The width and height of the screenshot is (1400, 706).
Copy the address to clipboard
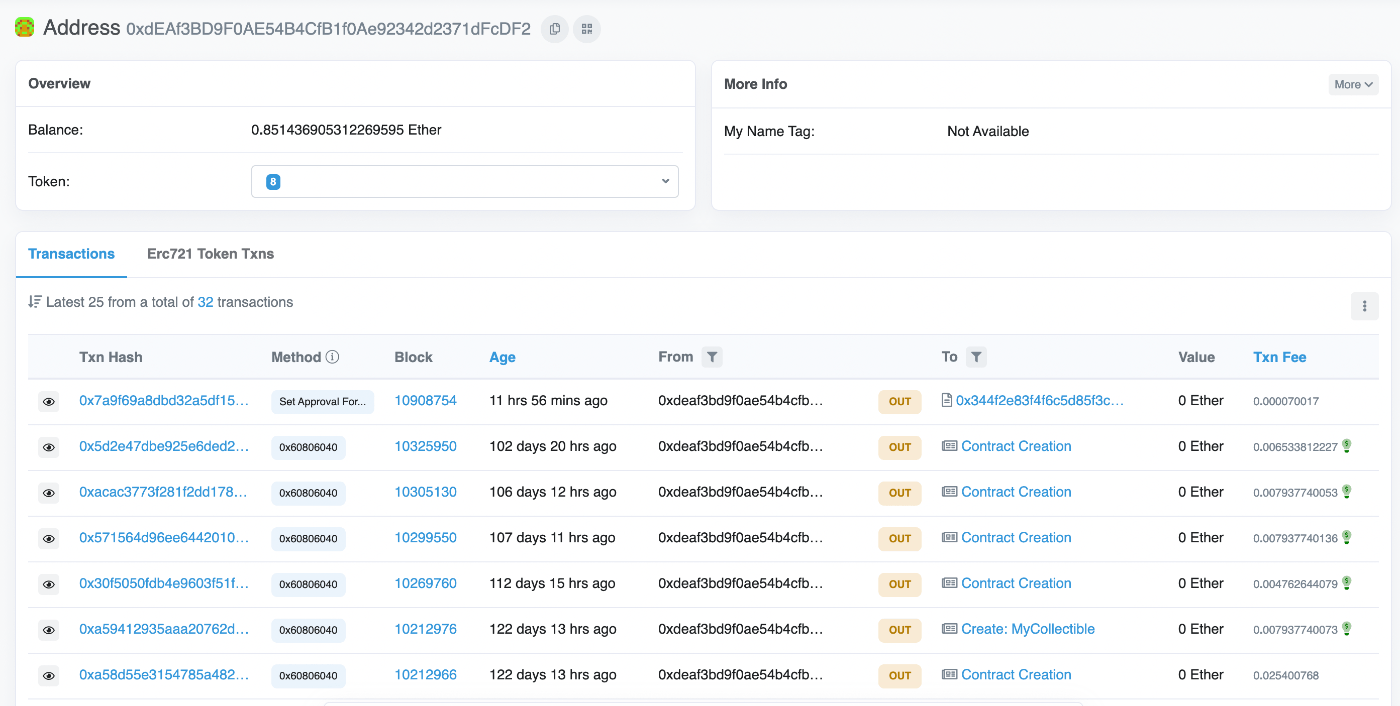click(x=555, y=29)
